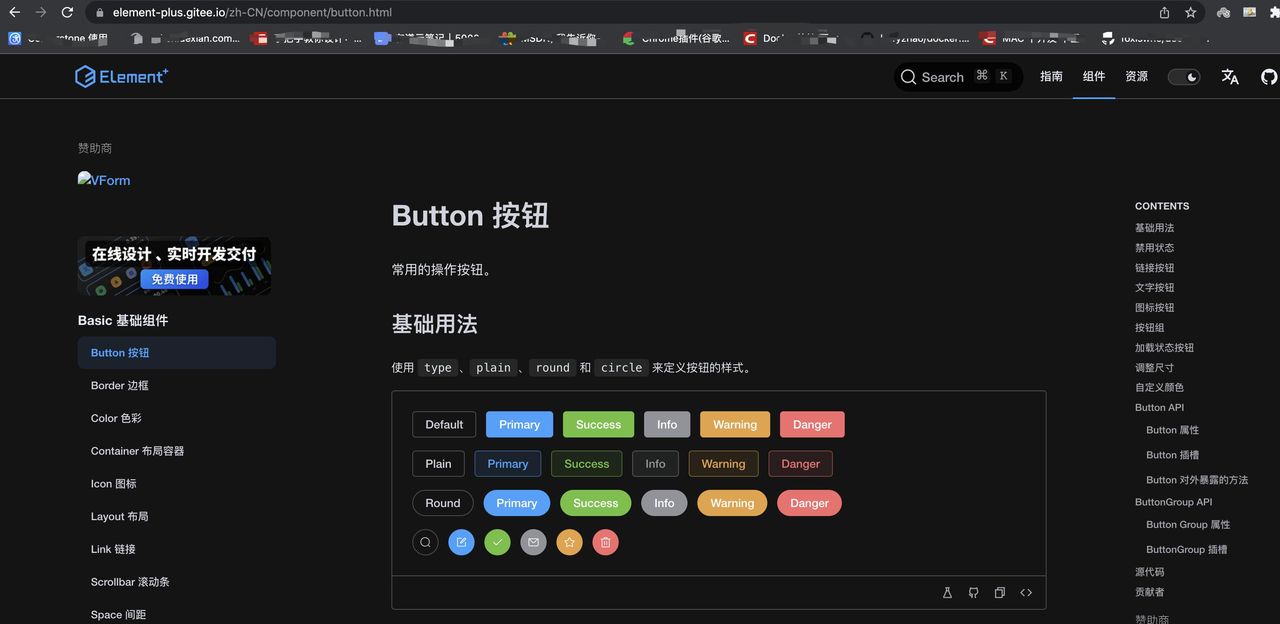The width and height of the screenshot is (1280, 624).
Task: Expand the Button API section in contents
Action: click(1158, 407)
